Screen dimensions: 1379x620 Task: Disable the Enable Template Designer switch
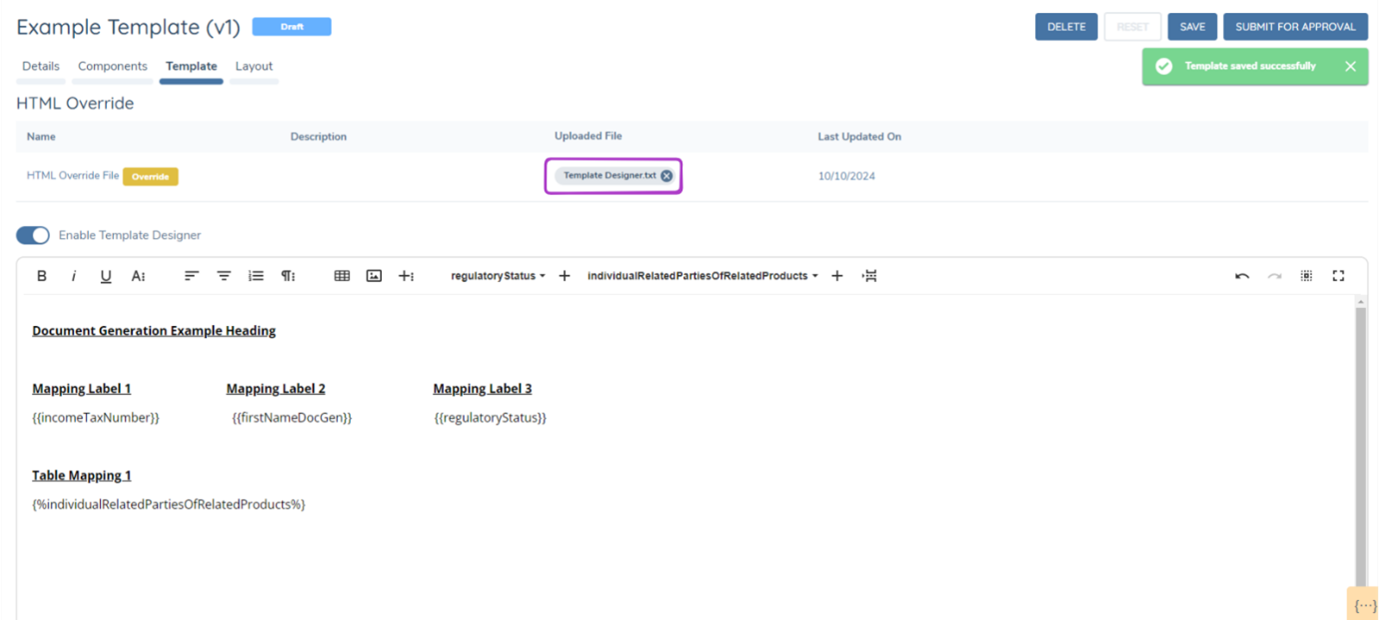(x=33, y=235)
